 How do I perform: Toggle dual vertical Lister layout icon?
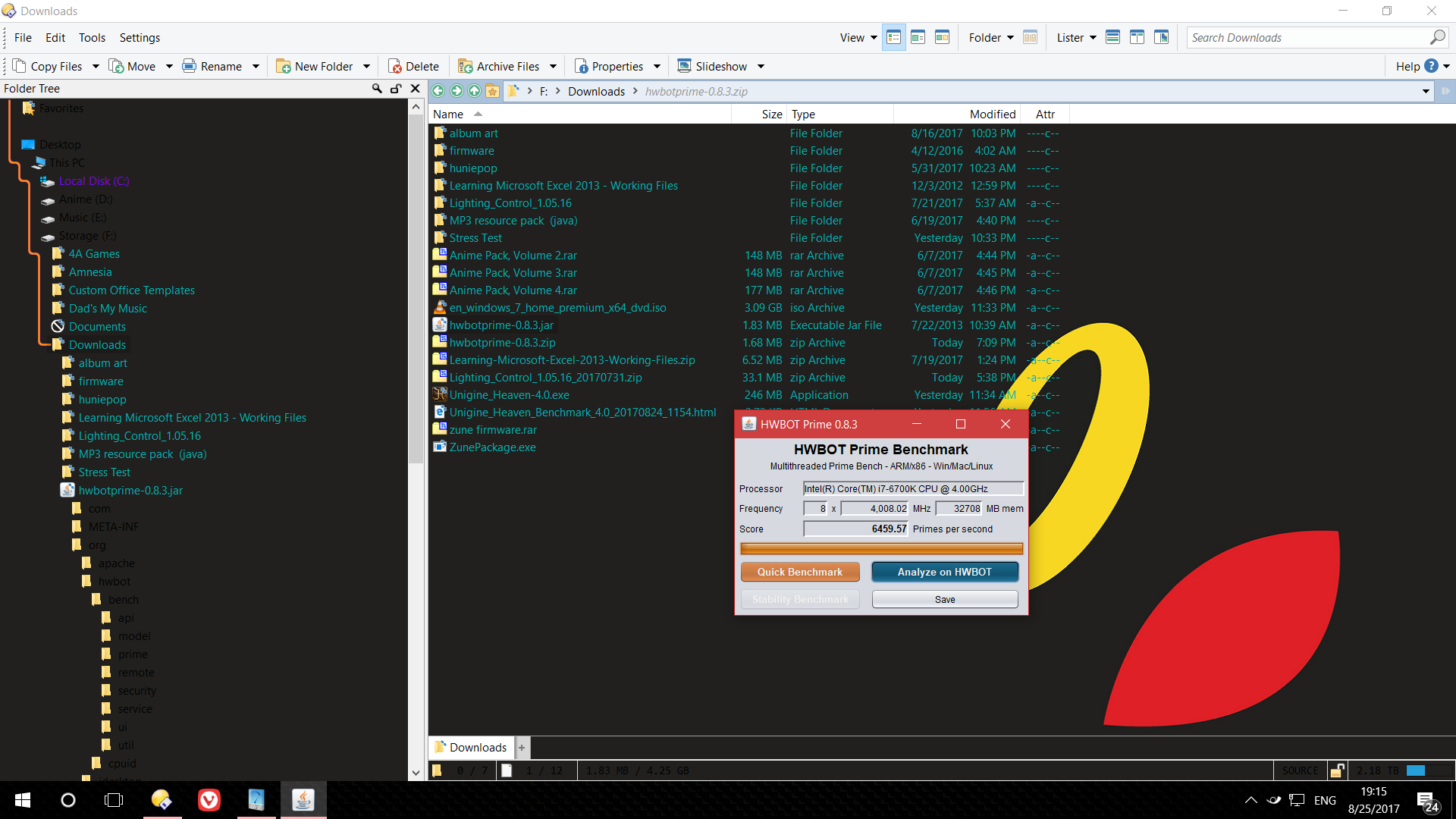(1137, 37)
